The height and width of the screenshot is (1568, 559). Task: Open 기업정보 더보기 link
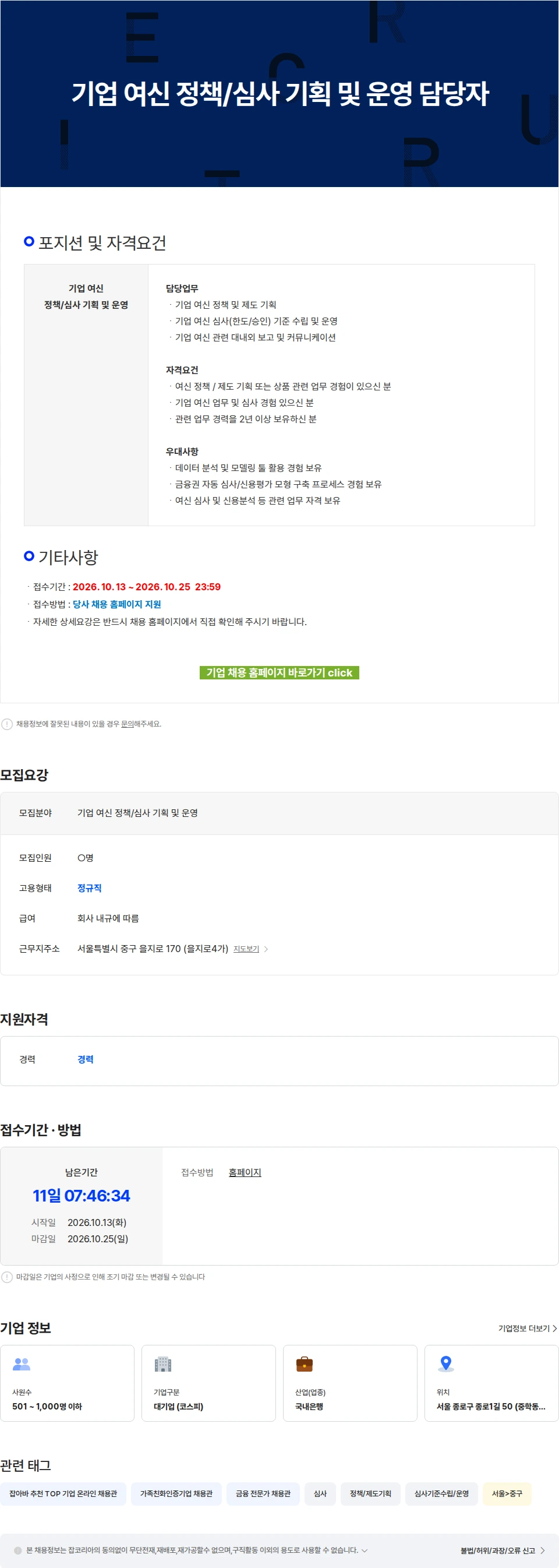[x=528, y=1328]
